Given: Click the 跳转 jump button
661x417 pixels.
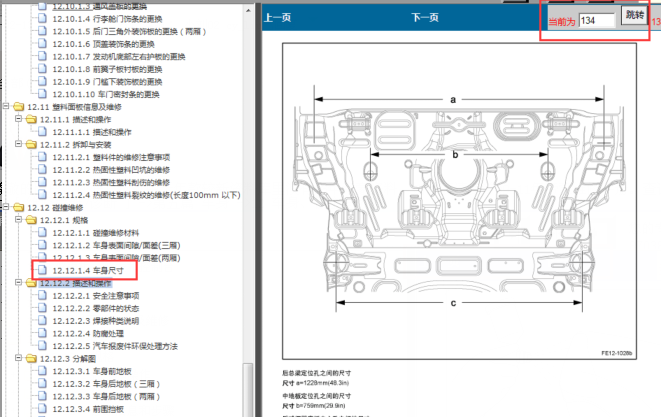Looking at the screenshot, I should [x=634, y=15].
